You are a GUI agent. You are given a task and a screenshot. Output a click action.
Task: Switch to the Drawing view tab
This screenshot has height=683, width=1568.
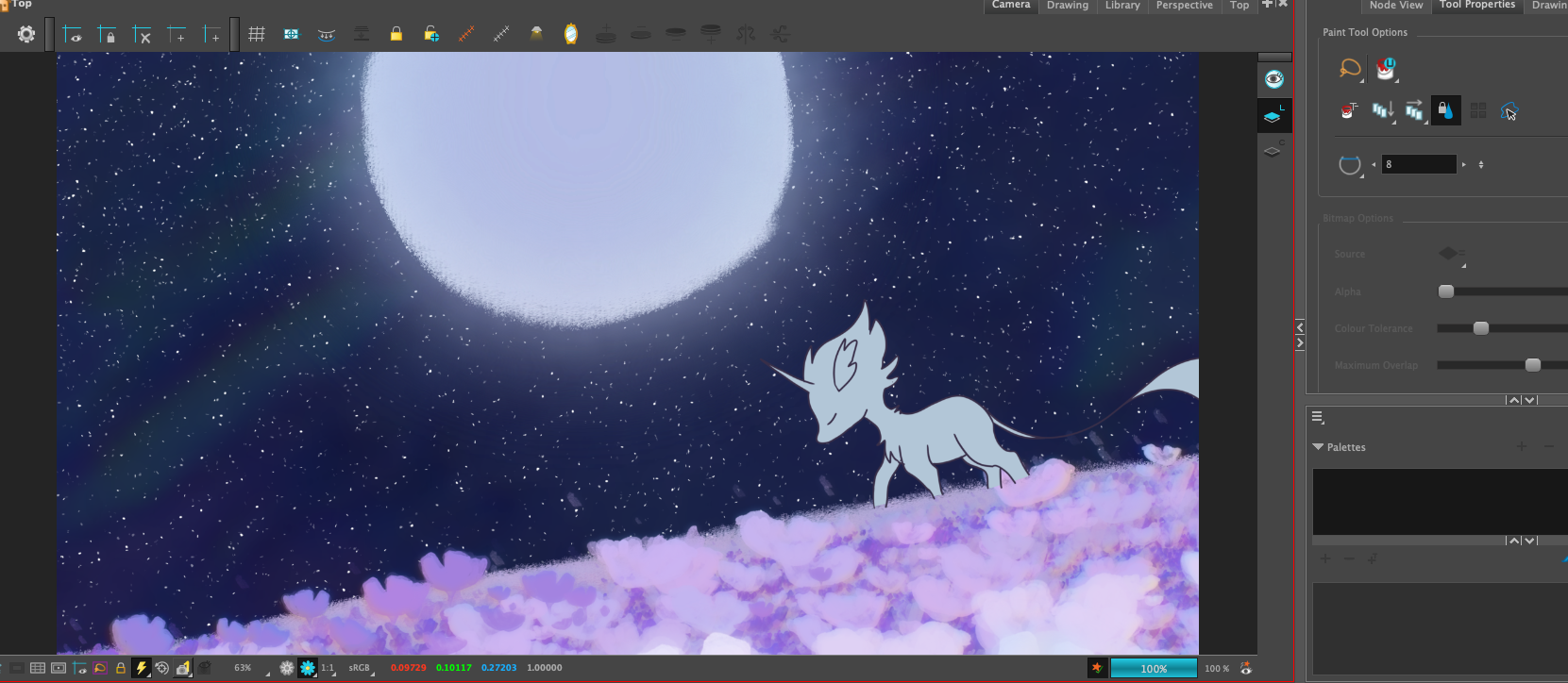click(1068, 6)
